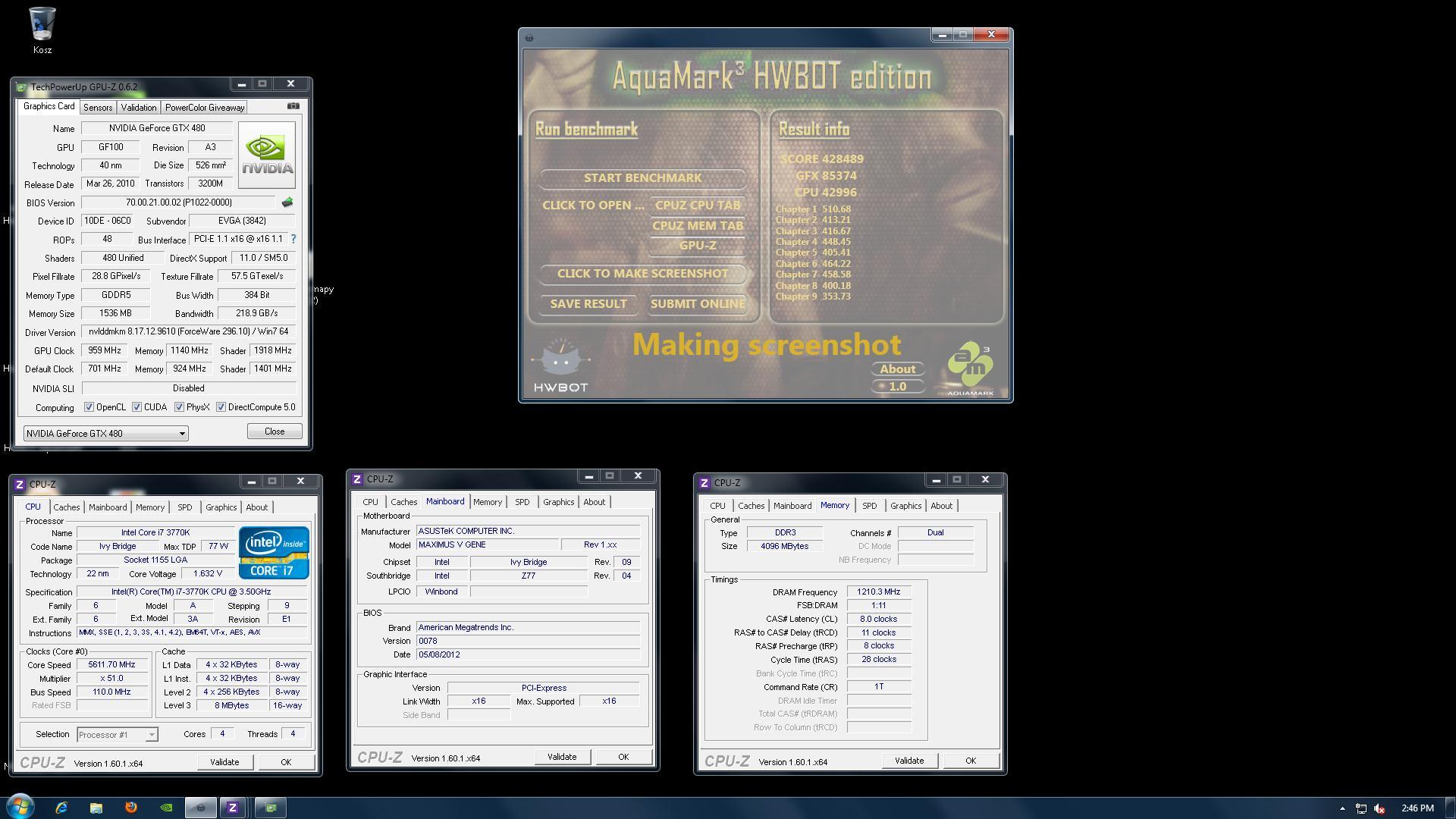This screenshot has width=1456, height=819.
Task: Open Internet Explorer from the taskbar
Action: click(x=61, y=808)
